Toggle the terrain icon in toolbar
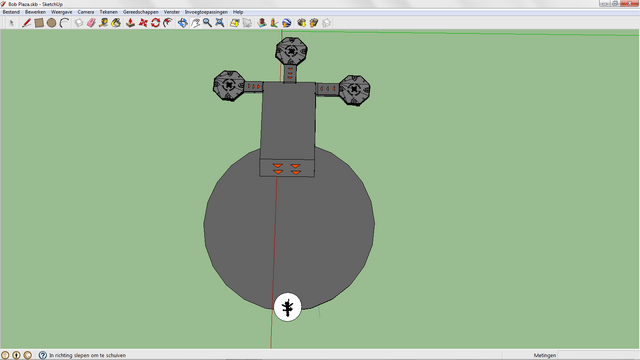 [247, 23]
